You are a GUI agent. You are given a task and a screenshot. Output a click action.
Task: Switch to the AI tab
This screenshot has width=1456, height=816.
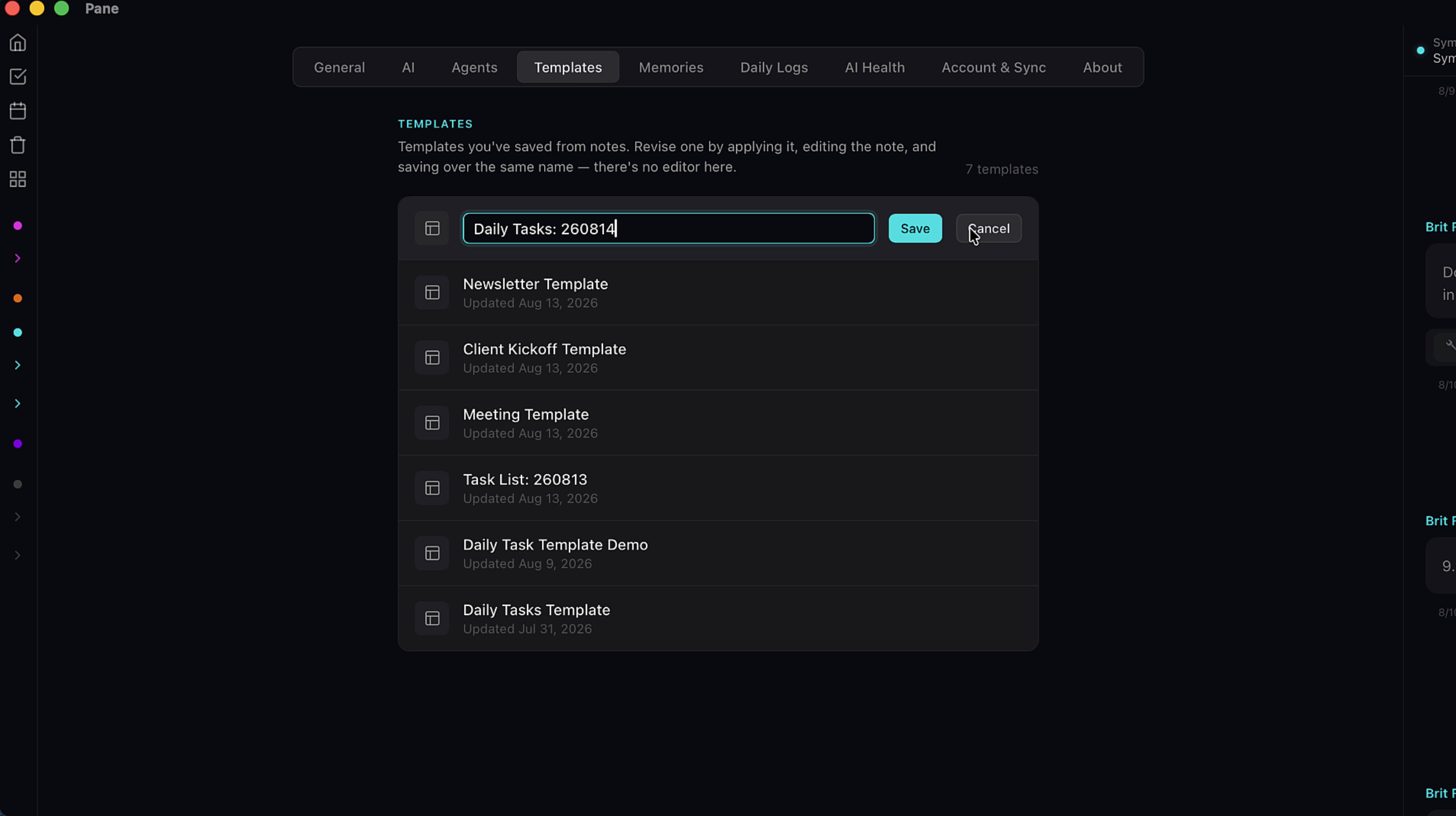(408, 67)
